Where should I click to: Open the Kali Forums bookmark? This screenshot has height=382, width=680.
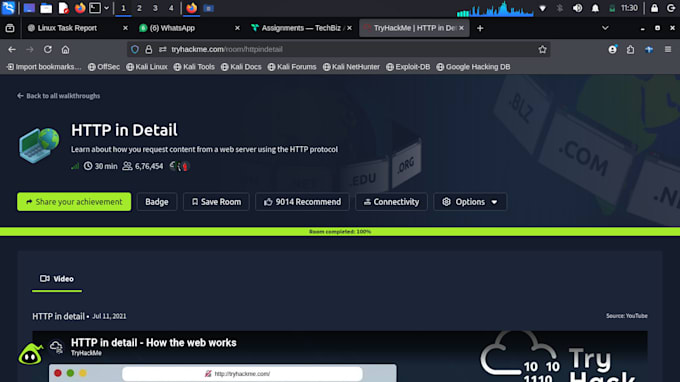point(292,67)
